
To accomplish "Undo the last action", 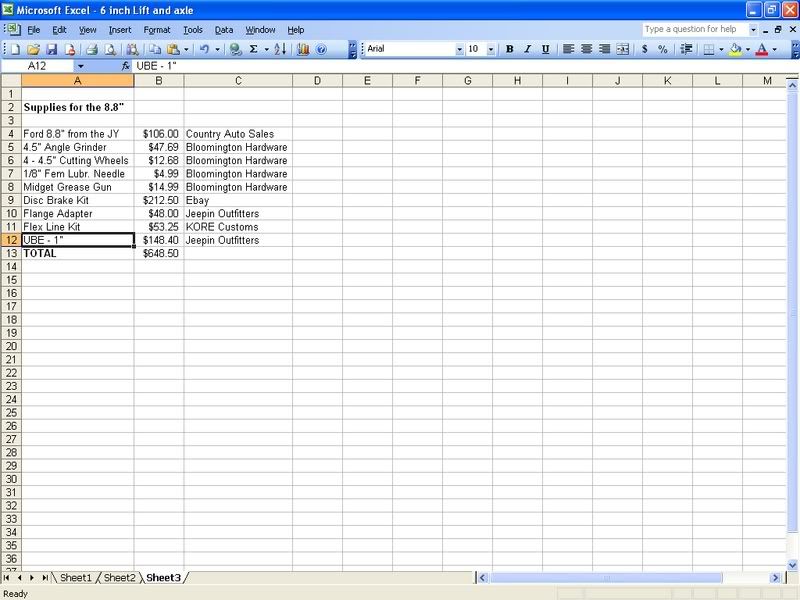I will pyautogui.click(x=205, y=49).
